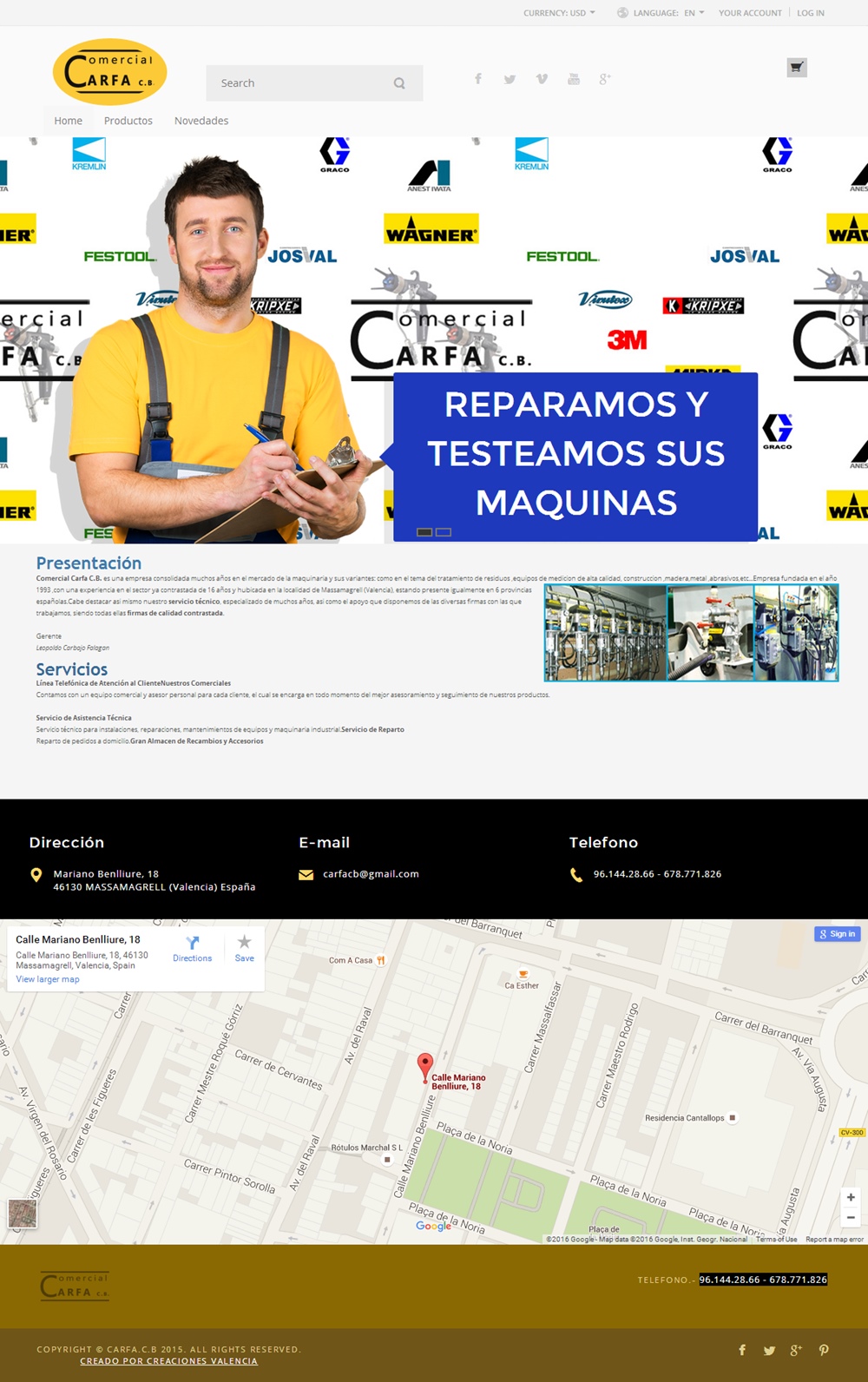
Task: Open the Your Account link
Action: tap(750, 13)
